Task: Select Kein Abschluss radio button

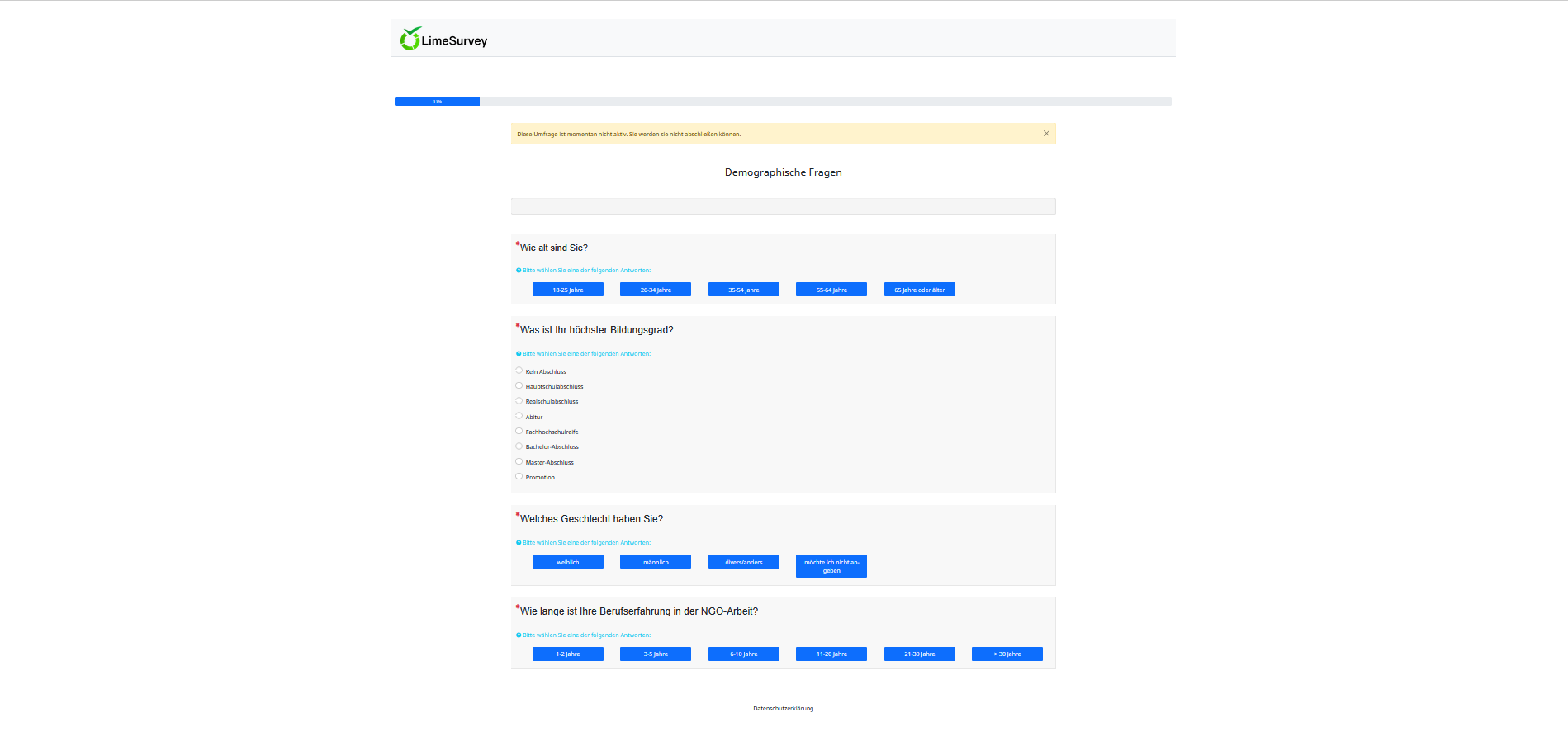Action: point(519,370)
